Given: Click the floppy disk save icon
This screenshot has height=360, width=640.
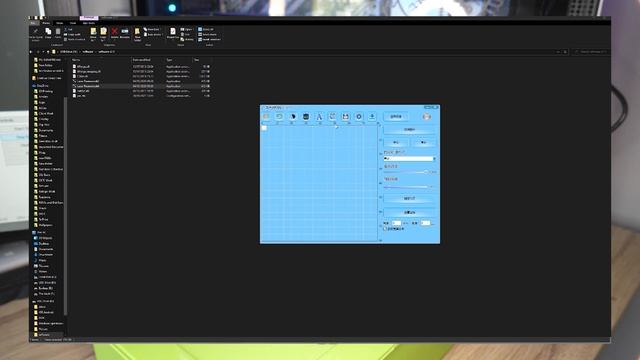Looking at the screenshot, I should pyautogui.click(x=346, y=117).
